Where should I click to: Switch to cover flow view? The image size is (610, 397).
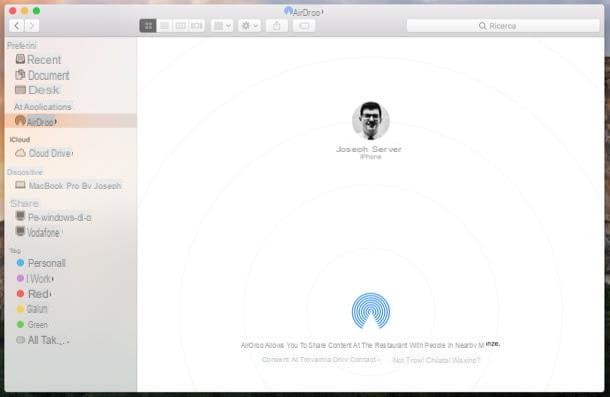pos(197,26)
